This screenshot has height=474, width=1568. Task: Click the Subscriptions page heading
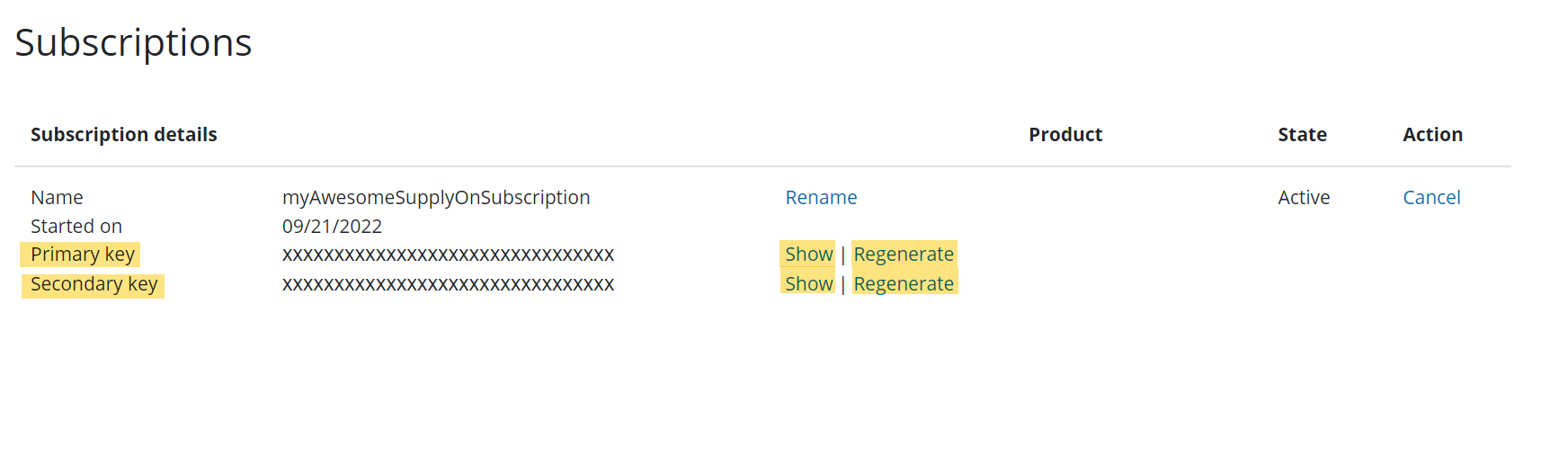click(x=133, y=43)
